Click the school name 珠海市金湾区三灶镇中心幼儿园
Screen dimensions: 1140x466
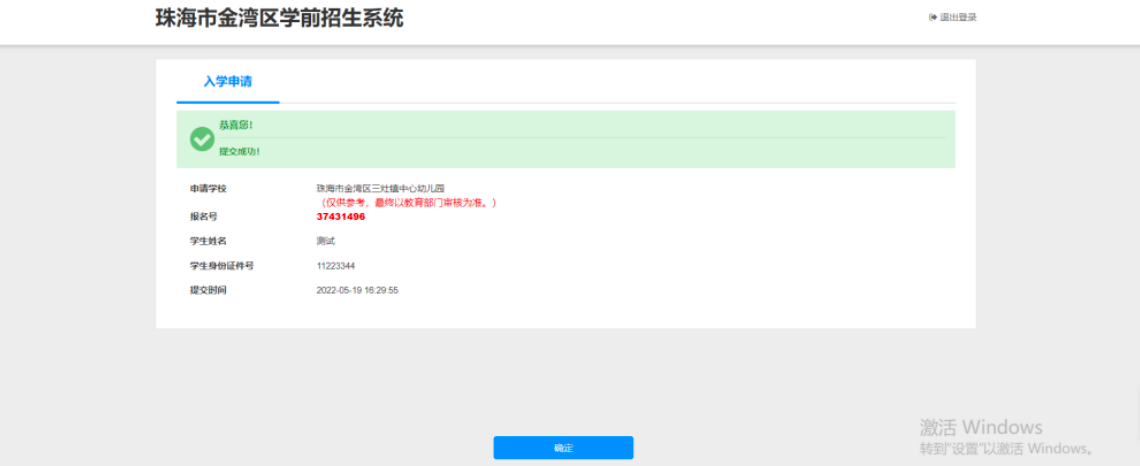380,188
